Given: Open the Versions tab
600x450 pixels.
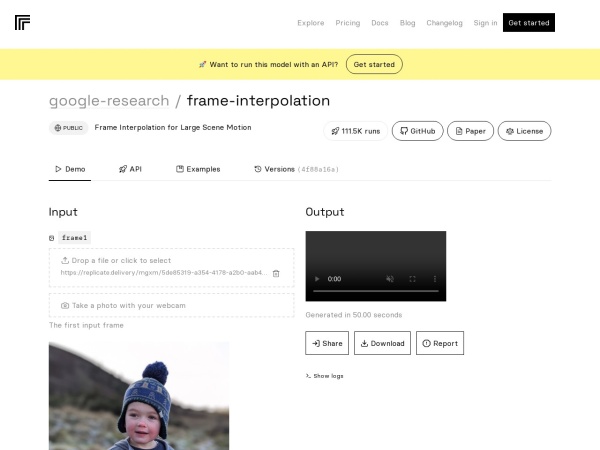Looking at the screenshot, I should pyautogui.click(x=296, y=170).
